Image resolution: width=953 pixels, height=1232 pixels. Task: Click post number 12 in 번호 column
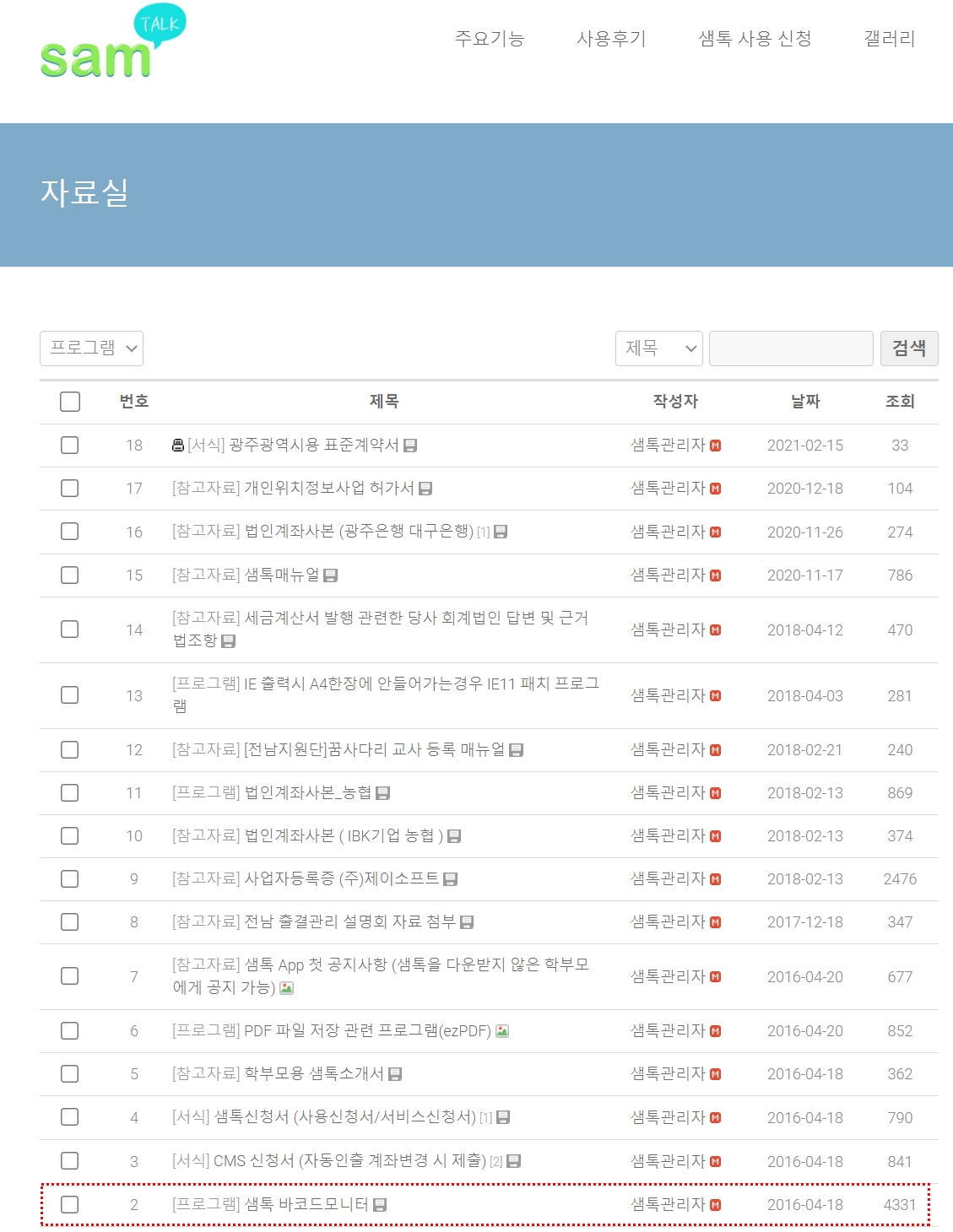click(134, 750)
